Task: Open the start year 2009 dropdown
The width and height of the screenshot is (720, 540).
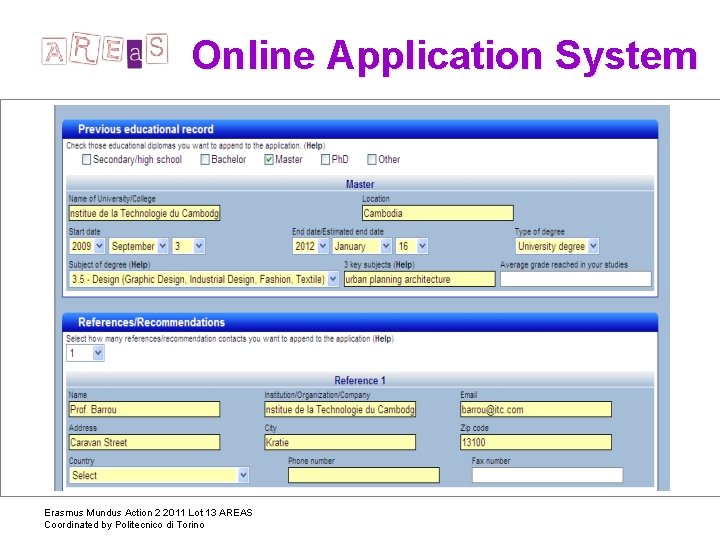Action: 87,246
